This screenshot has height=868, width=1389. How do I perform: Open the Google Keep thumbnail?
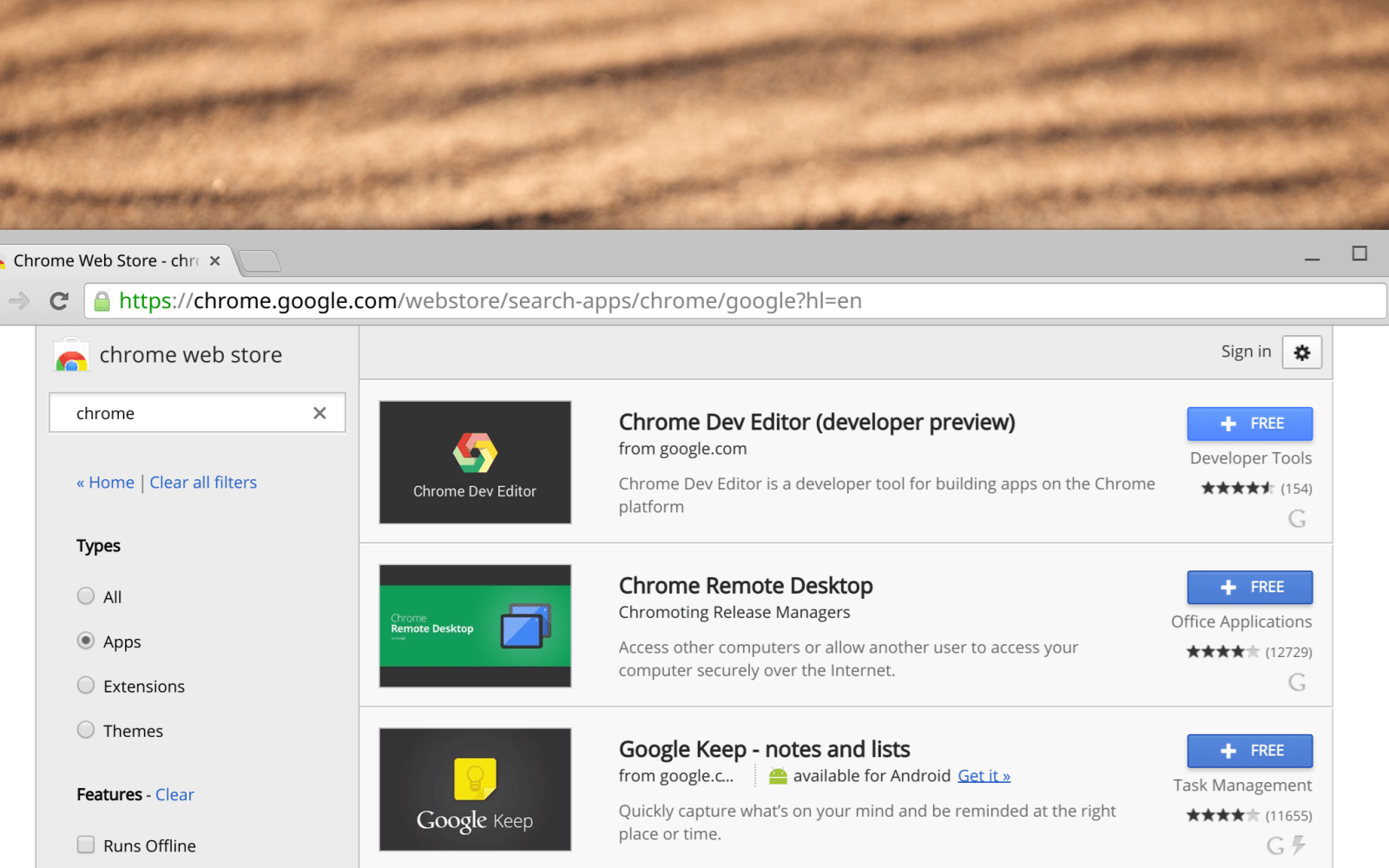475,789
